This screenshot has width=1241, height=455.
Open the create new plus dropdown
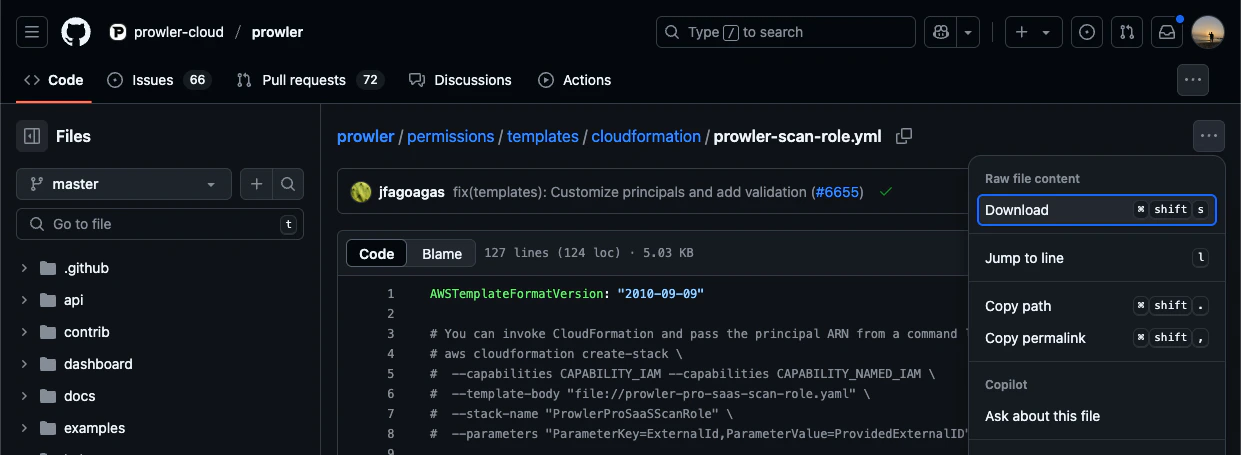click(1033, 32)
